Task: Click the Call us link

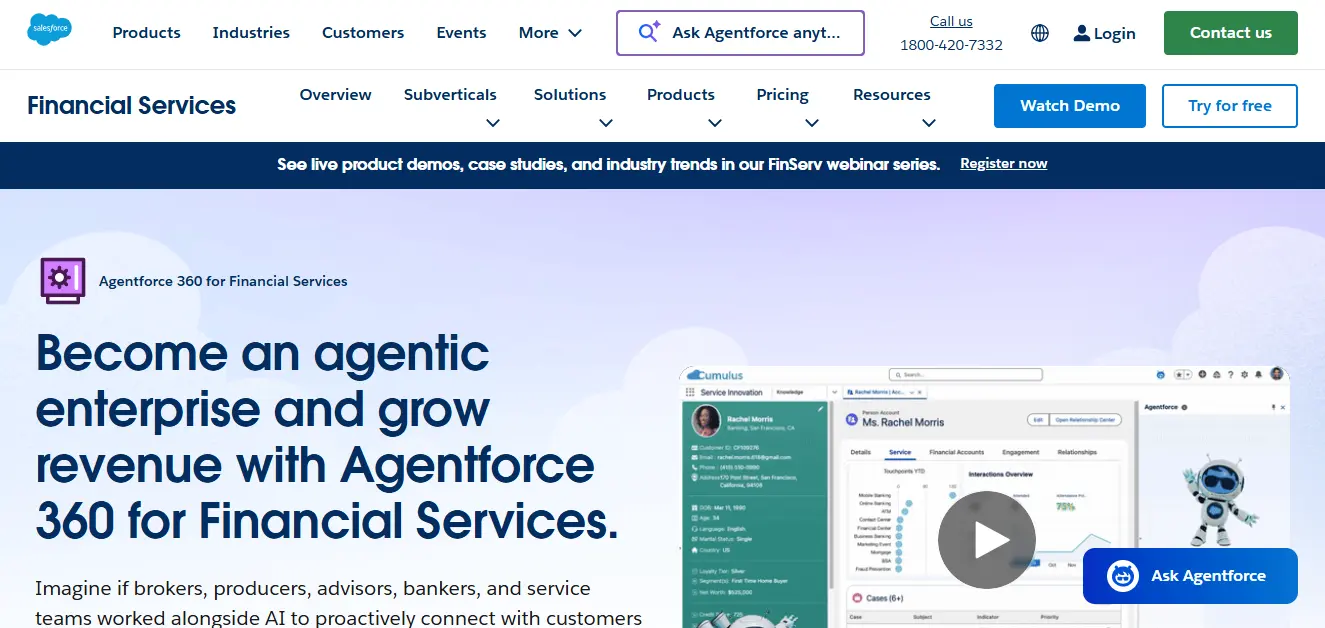Action: (x=950, y=20)
